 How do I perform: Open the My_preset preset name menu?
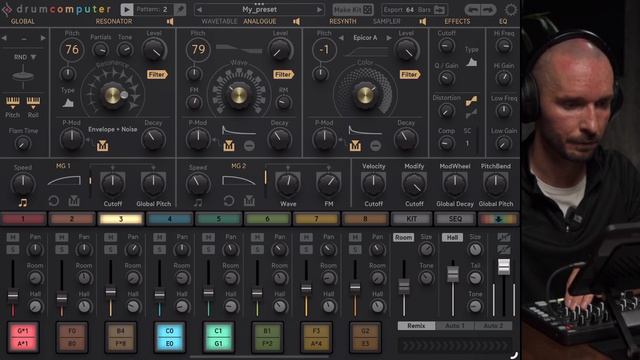tap(259, 9)
